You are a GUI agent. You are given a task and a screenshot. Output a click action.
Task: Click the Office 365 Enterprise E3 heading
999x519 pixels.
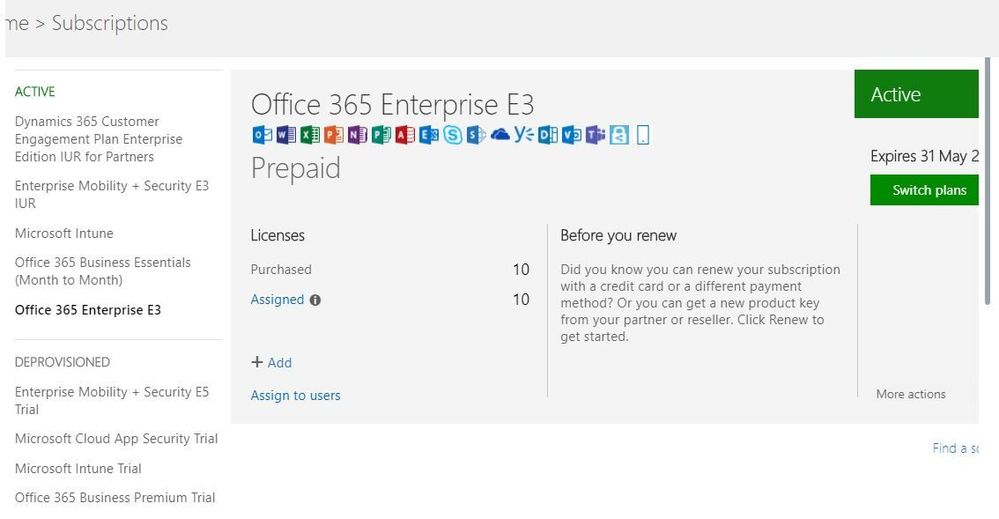tap(392, 104)
